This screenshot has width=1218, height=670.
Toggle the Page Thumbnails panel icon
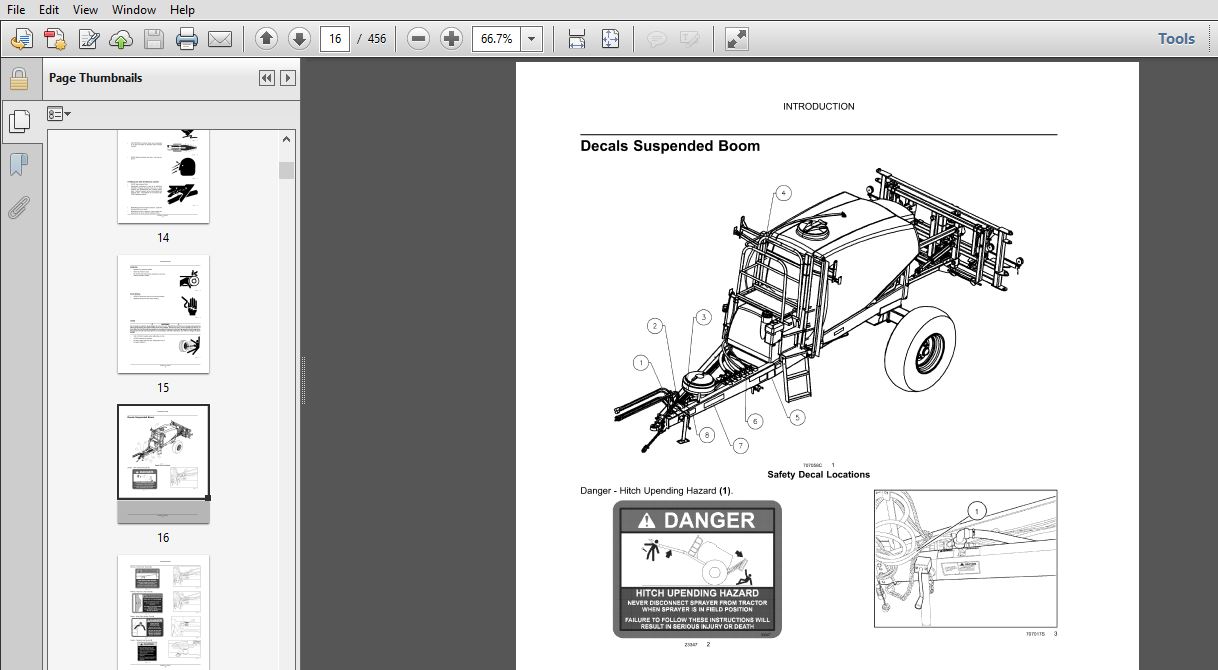pyautogui.click(x=19, y=121)
